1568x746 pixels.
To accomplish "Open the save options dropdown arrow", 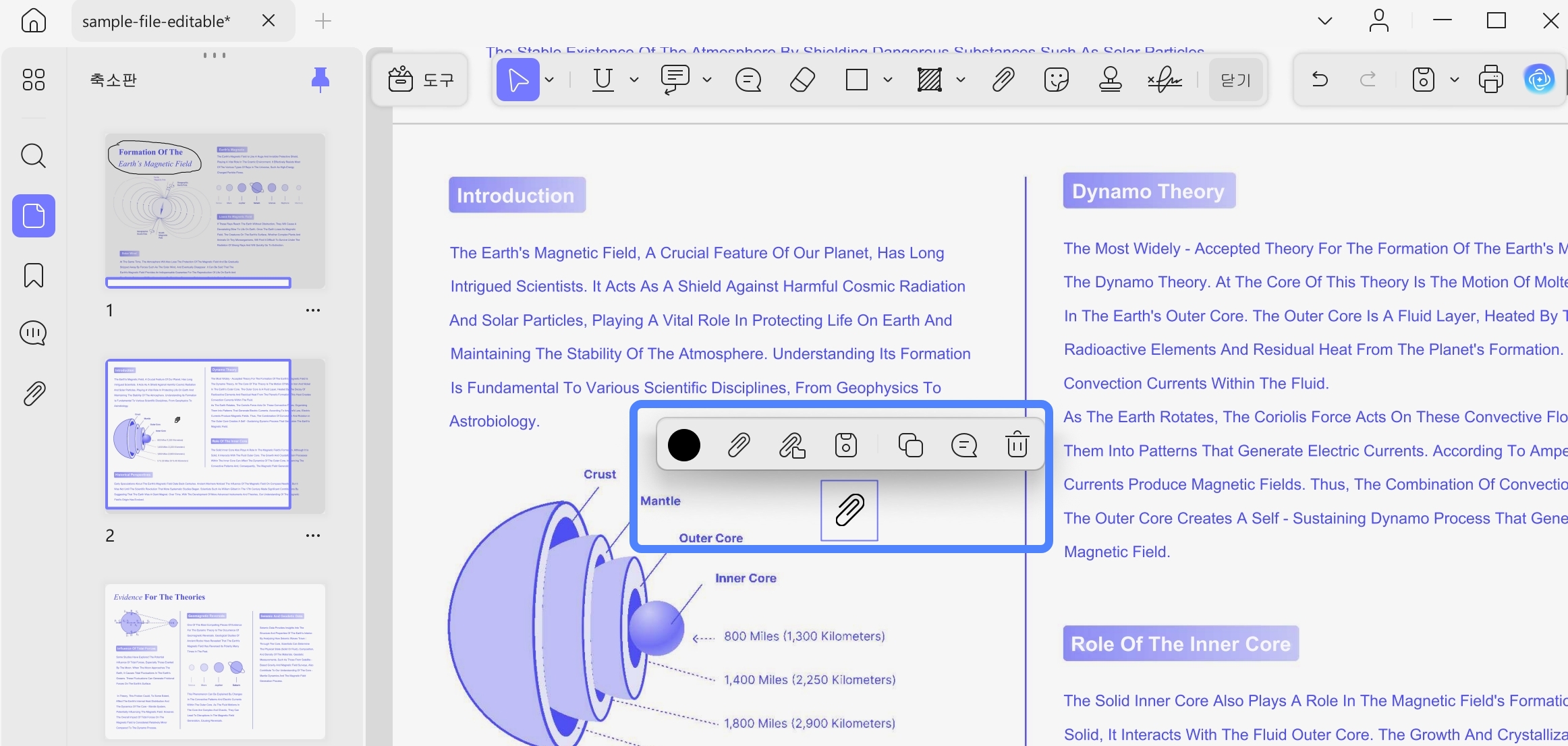I will [x=1455, y=80].
